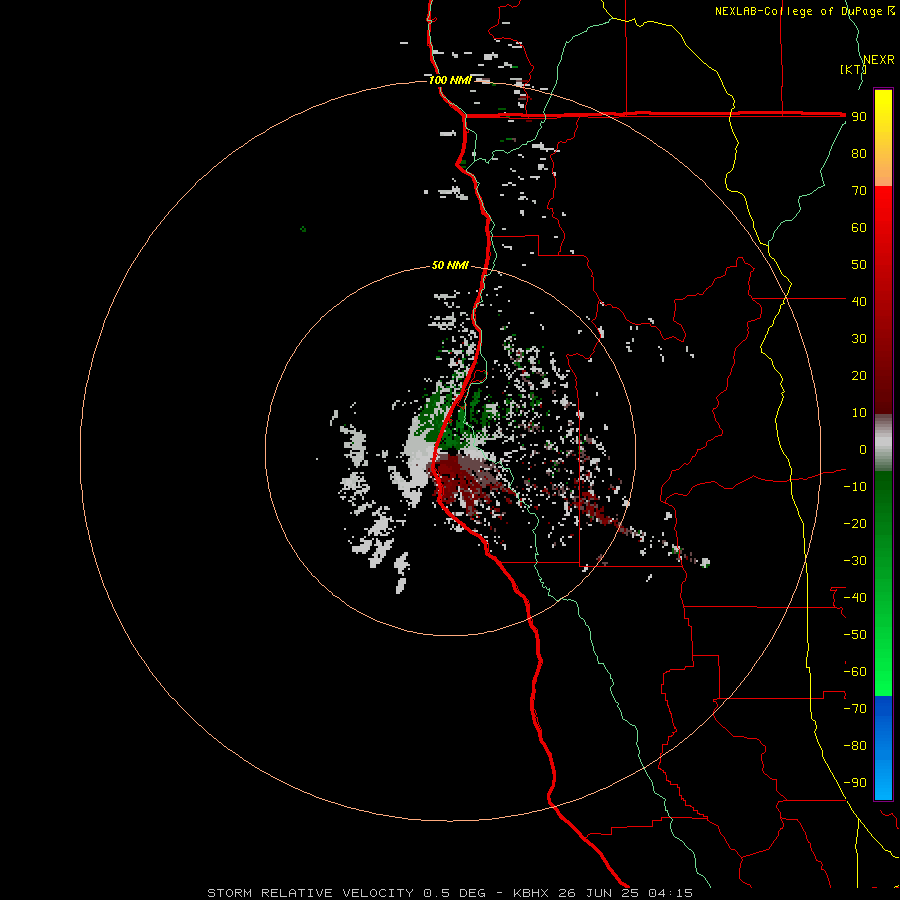Click the -90 scale value
The image size is (900, 900).
pos(855,783)
